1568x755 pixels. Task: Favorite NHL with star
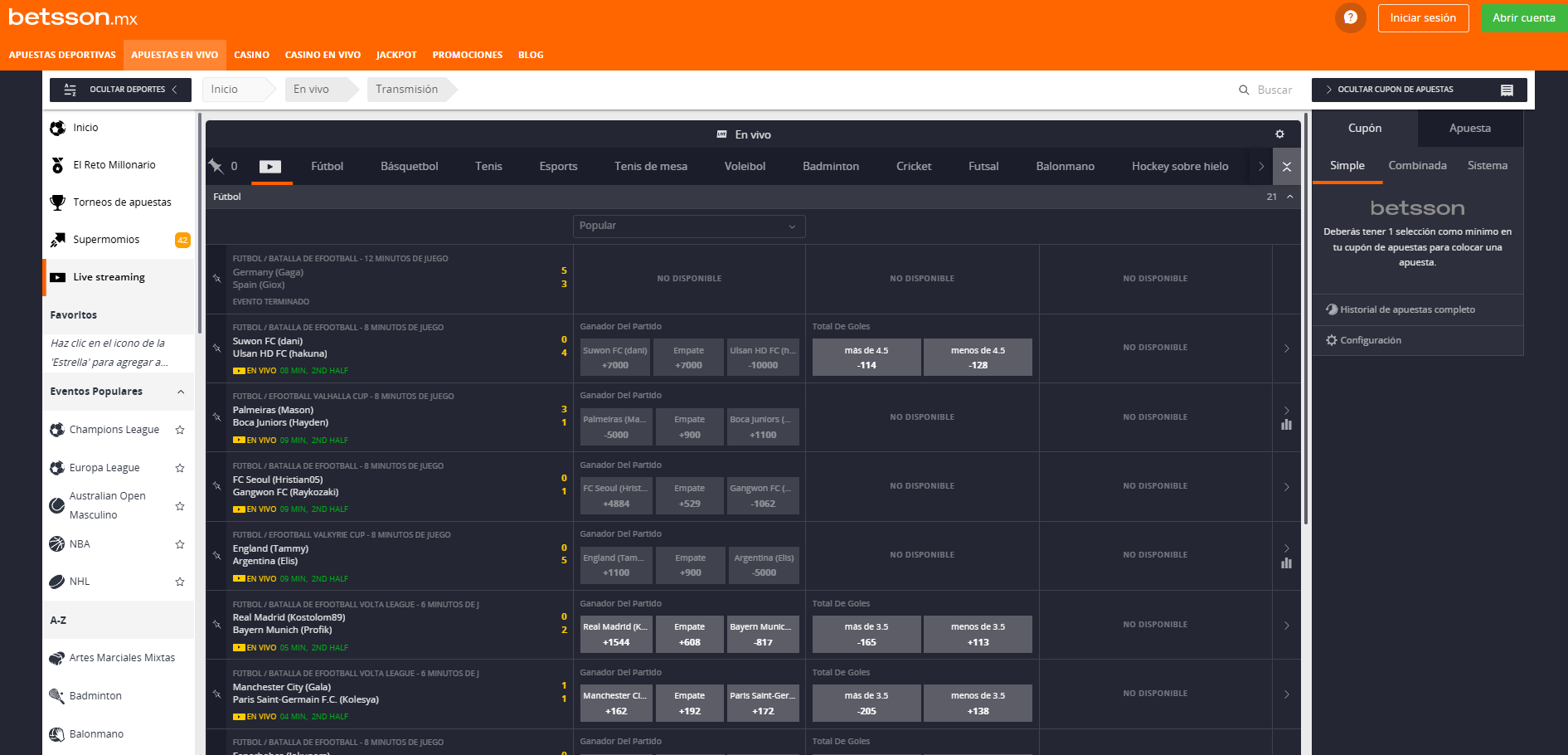180,582
